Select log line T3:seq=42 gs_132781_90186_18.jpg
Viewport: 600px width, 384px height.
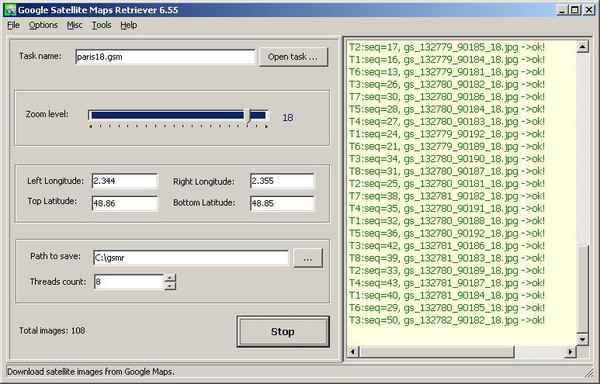[x=446, y=246]
